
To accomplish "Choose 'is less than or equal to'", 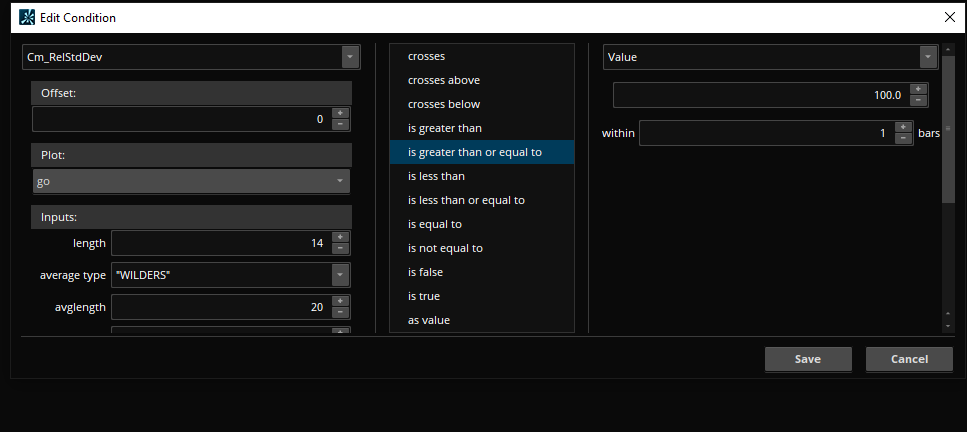I will (x=466, y=200).
